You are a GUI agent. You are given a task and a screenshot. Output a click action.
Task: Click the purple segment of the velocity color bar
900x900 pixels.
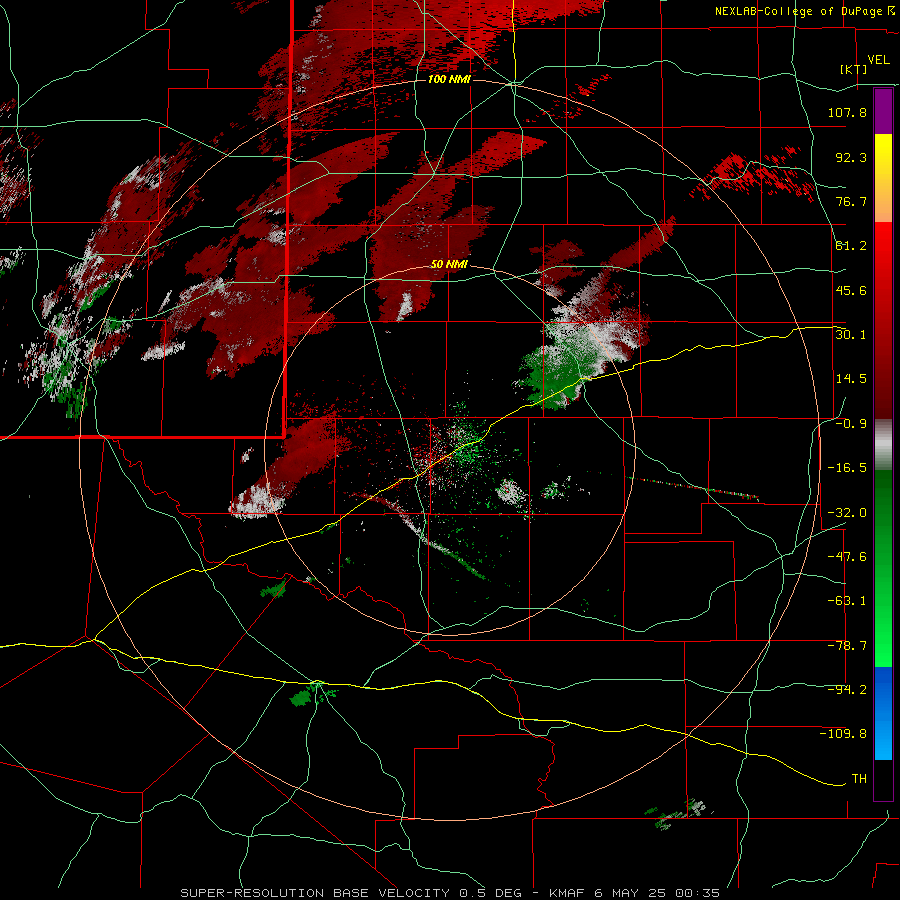pos(883,111)
